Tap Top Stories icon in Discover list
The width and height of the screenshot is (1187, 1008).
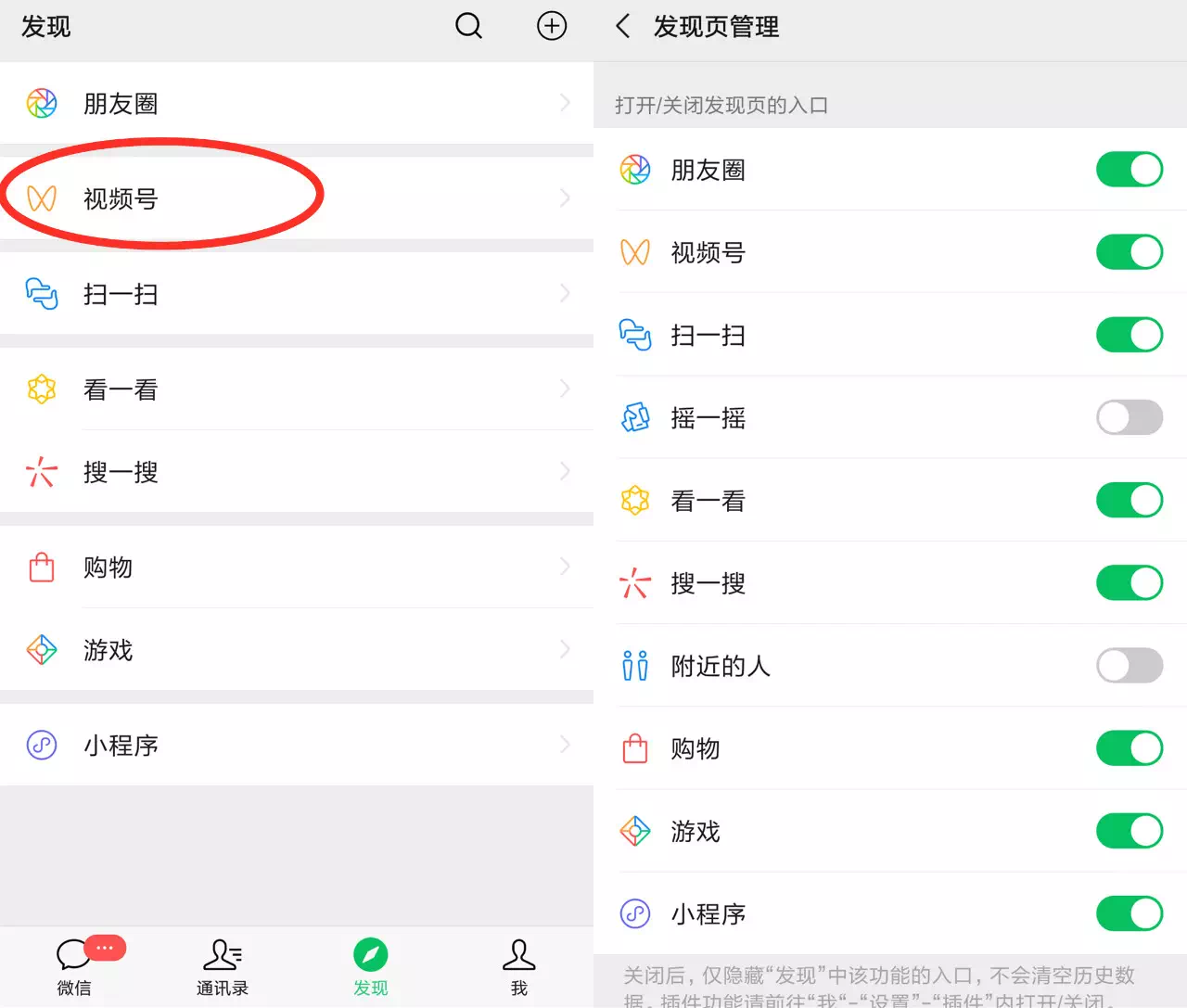point(42,389)
